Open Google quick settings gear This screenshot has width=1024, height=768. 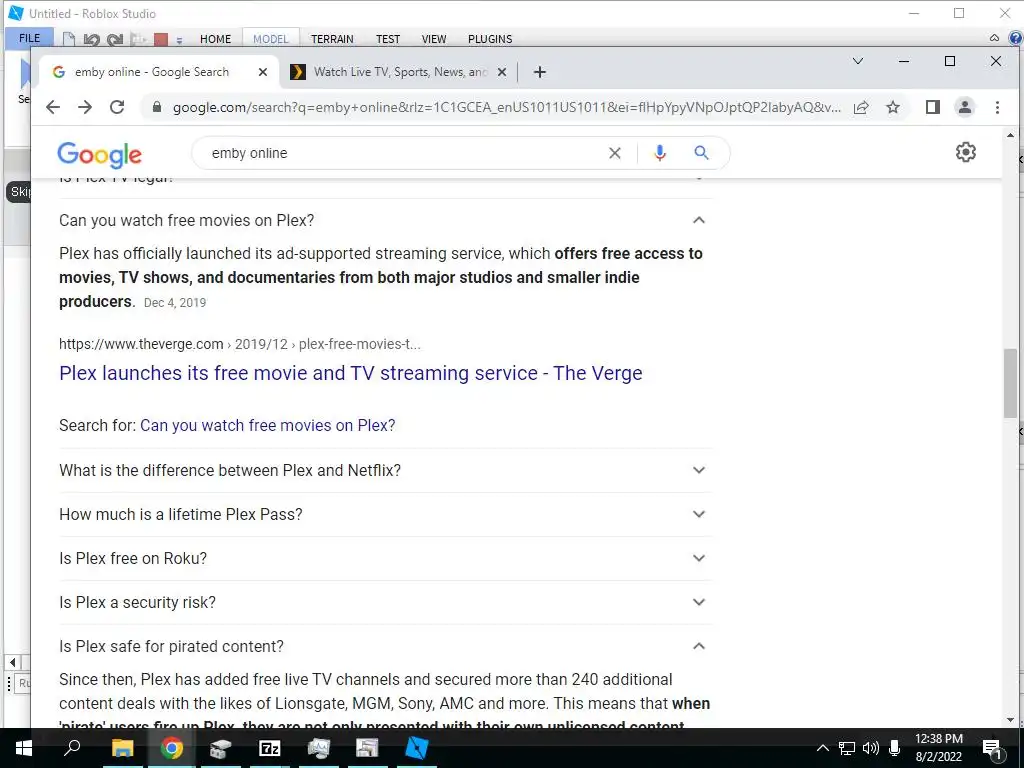pyautogui.click(x=965, y=152)
